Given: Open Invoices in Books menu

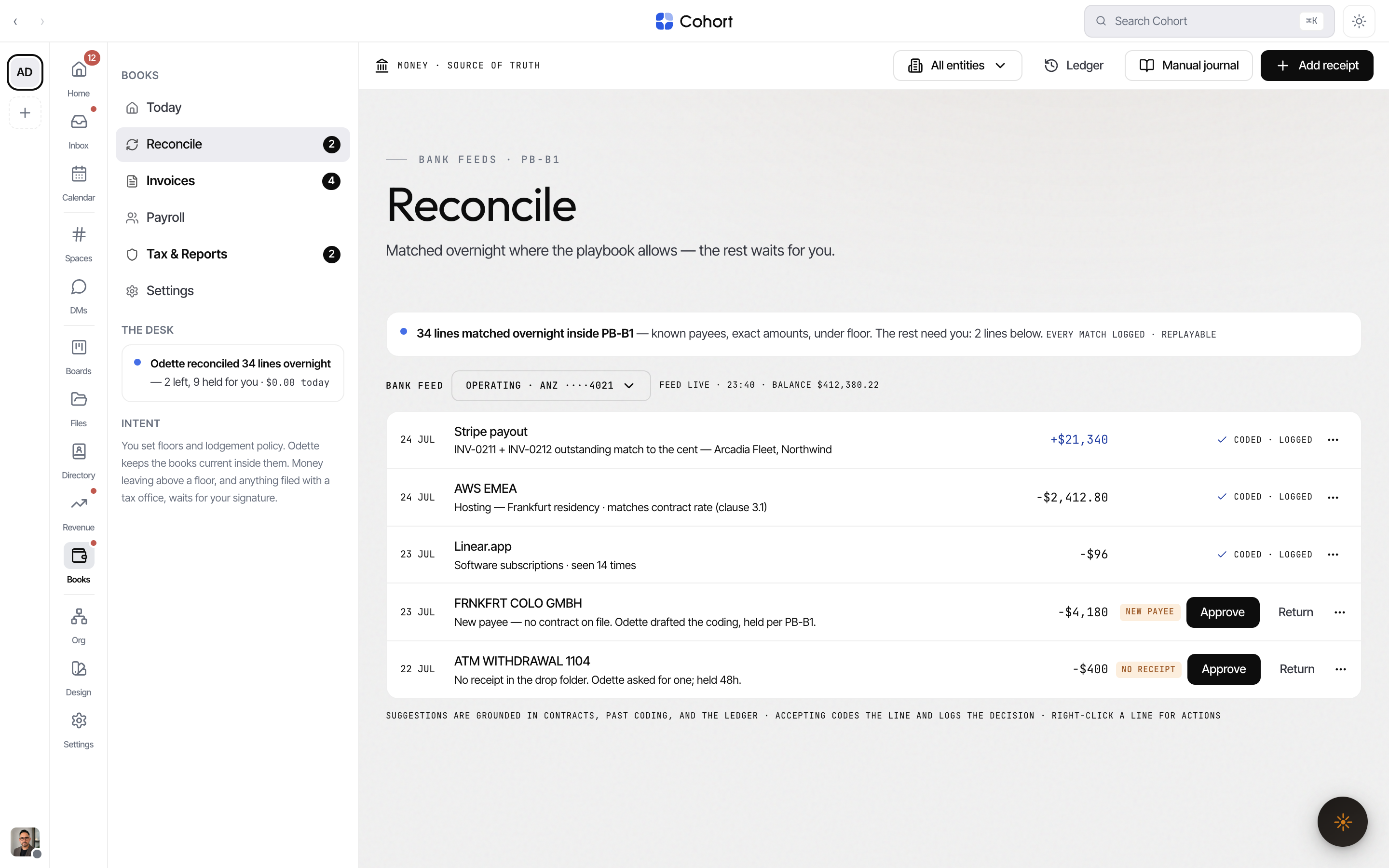Looking at the screenshot, I should [232, 181].
